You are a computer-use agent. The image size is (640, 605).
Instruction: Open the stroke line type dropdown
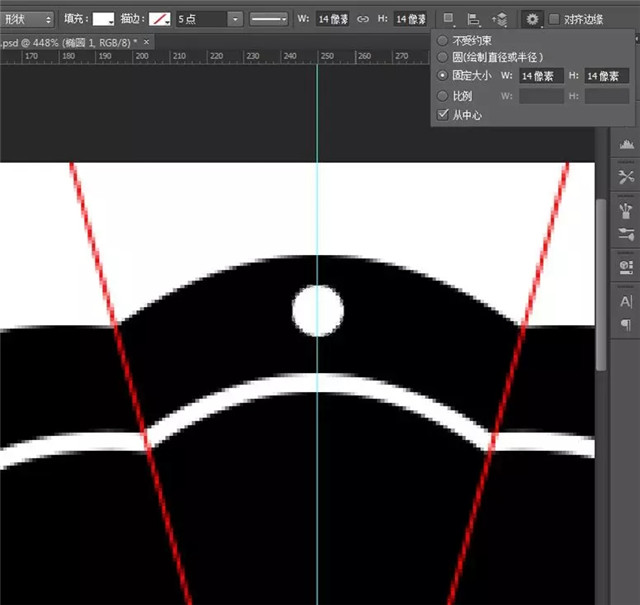(x=268, y=19)
